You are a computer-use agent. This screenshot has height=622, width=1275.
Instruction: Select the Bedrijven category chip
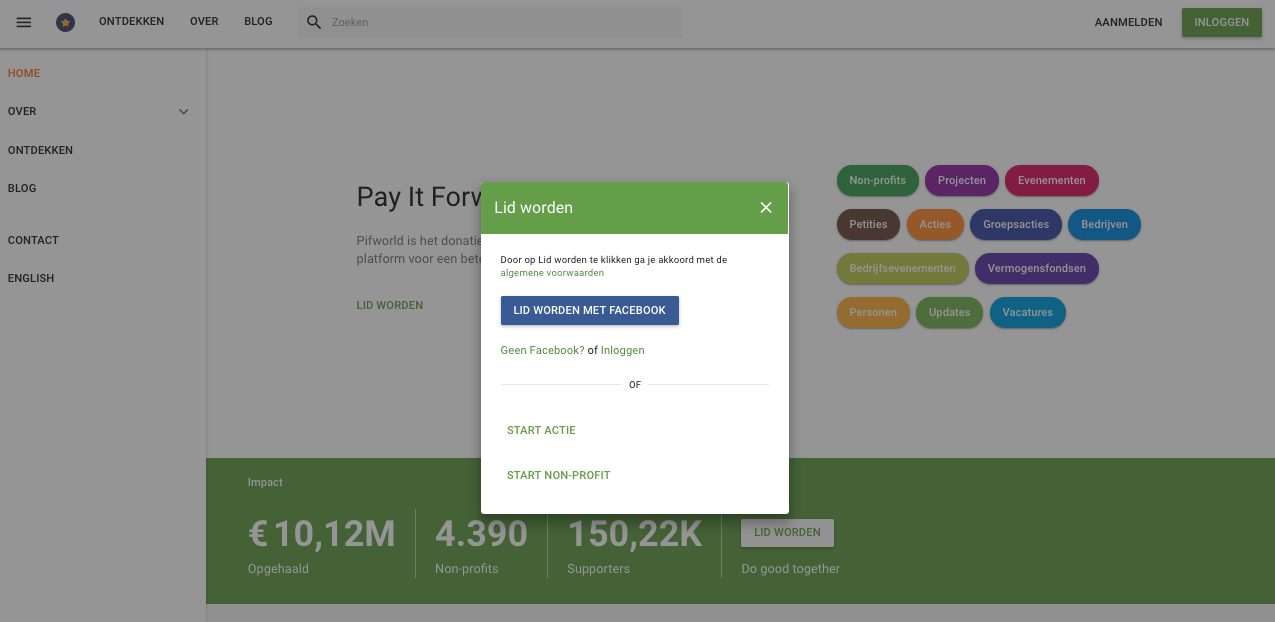click(x=1104, y=224)
